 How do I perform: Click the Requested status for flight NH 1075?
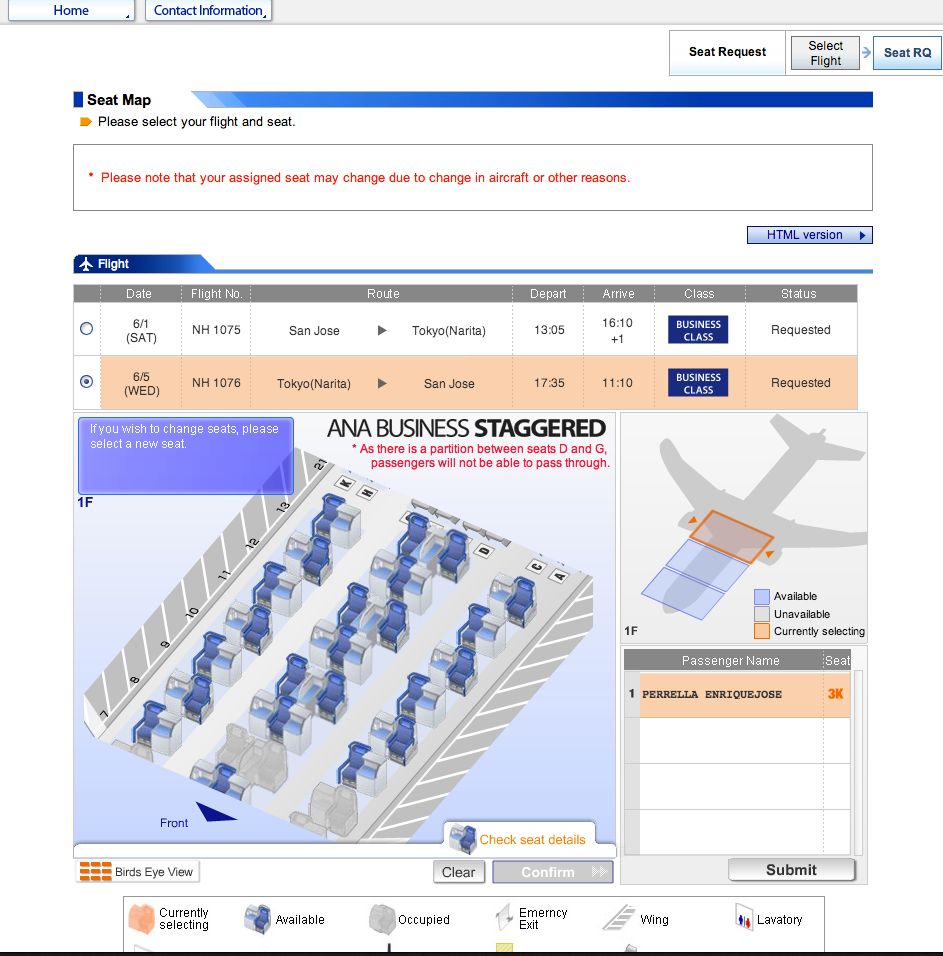pyautogui.click(x=800, y=330)
